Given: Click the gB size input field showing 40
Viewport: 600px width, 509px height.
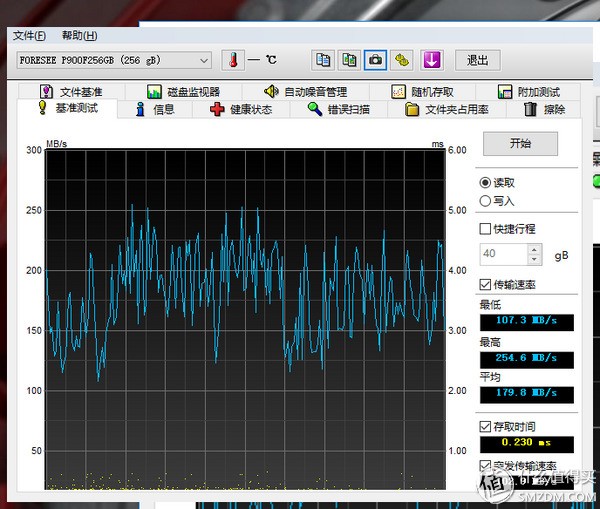Looking at the screenshot, I should point(504,254).
